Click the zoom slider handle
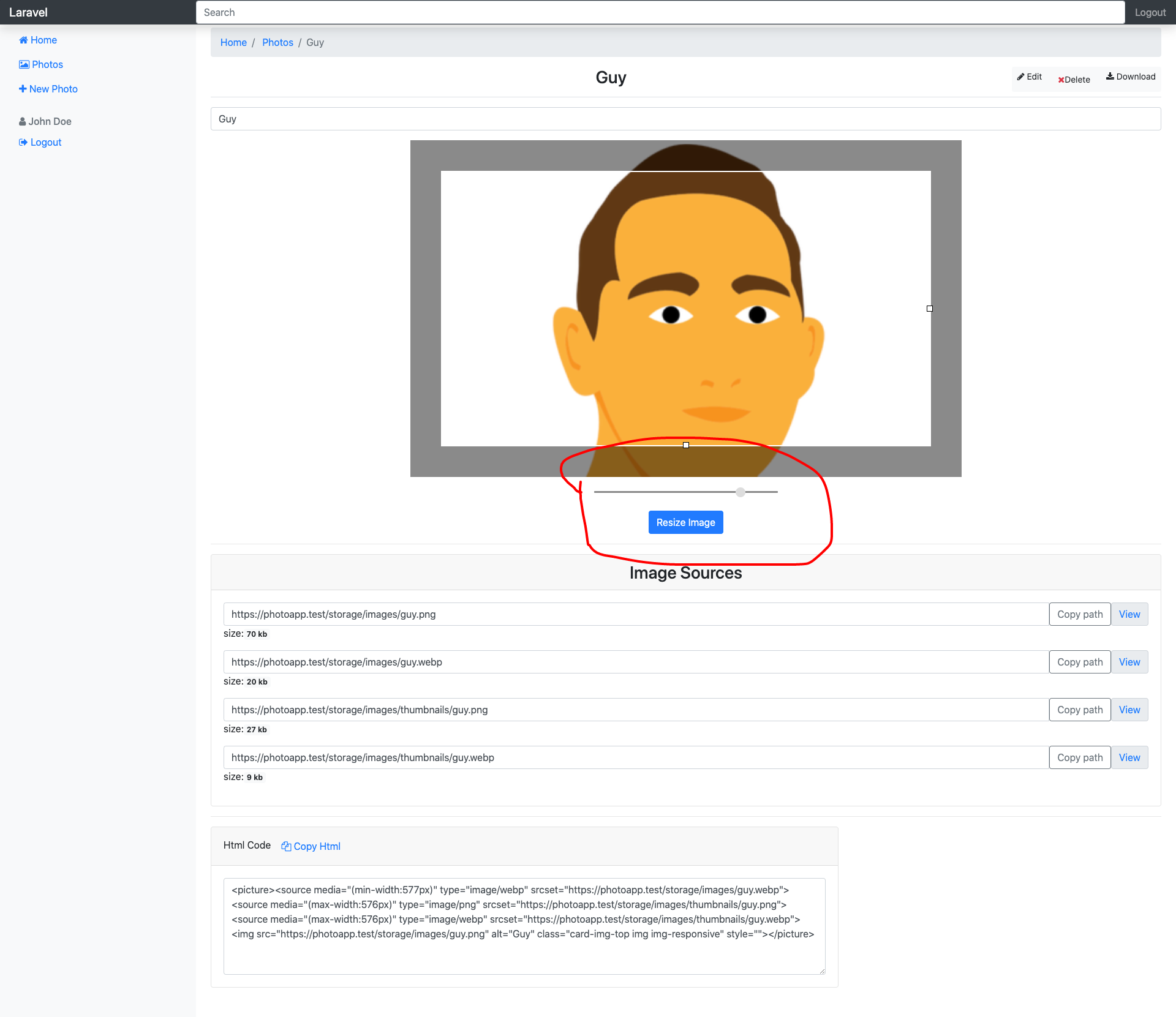Viewport: 1176px width, 1017px height. click(741, 492)
